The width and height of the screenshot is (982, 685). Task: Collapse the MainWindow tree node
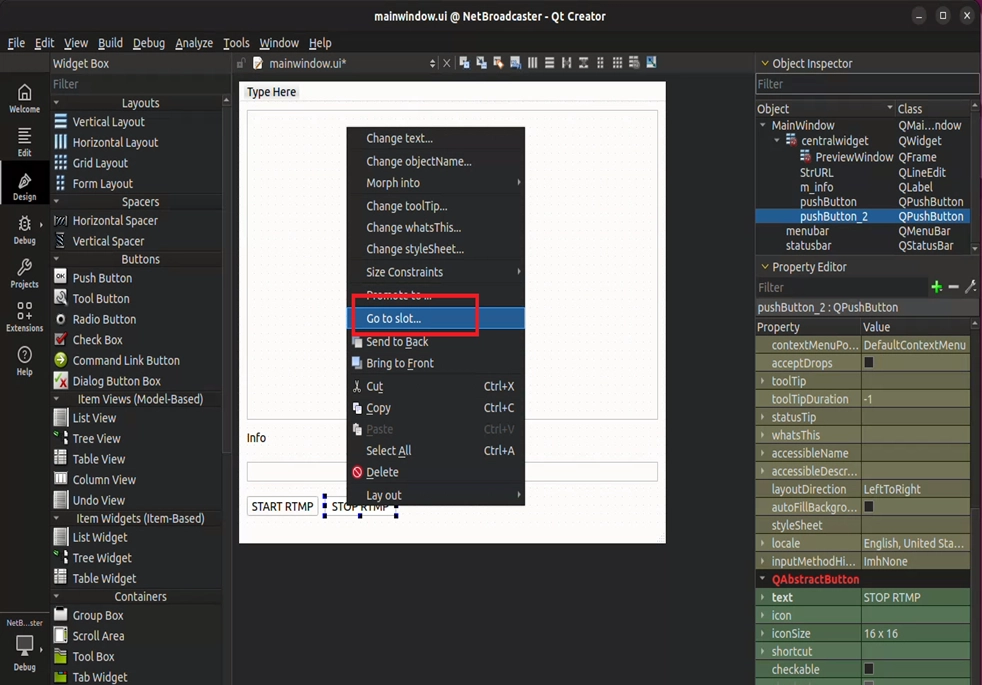[x=763, y=125]
